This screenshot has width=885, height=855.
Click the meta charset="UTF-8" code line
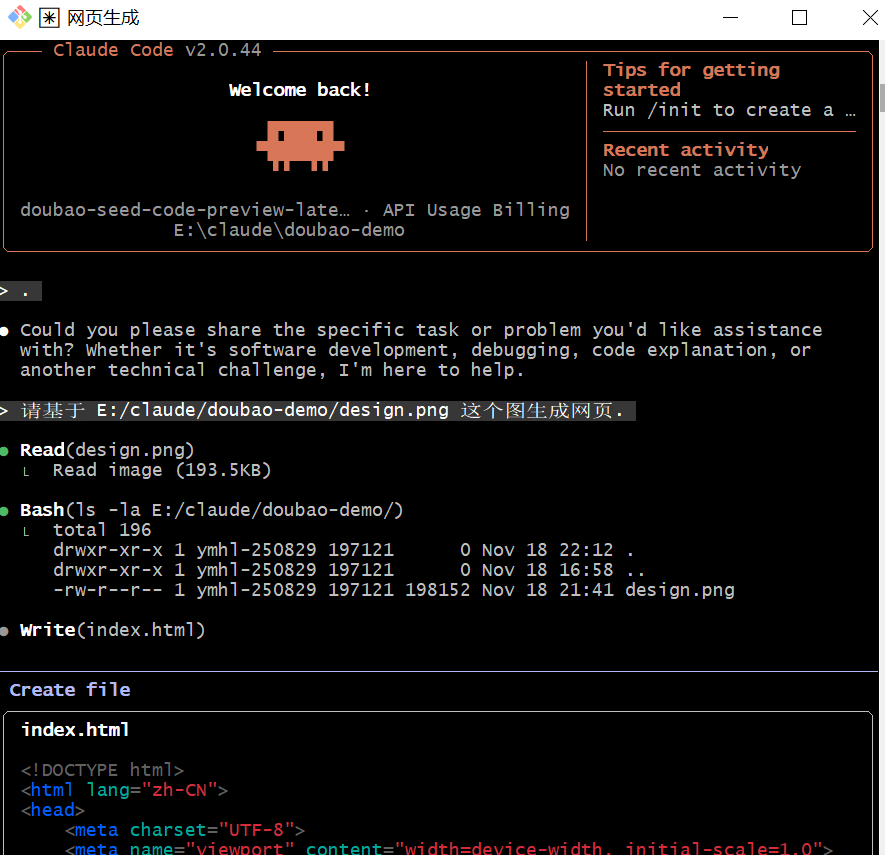pos(185,830)
